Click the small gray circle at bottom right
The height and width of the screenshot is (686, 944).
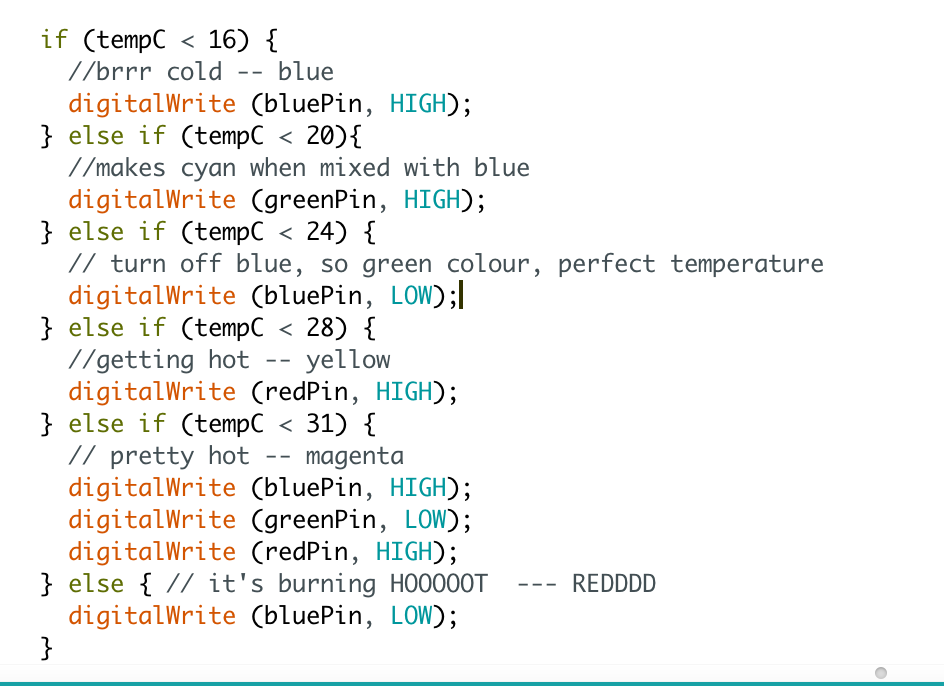[x=881, y=673]
